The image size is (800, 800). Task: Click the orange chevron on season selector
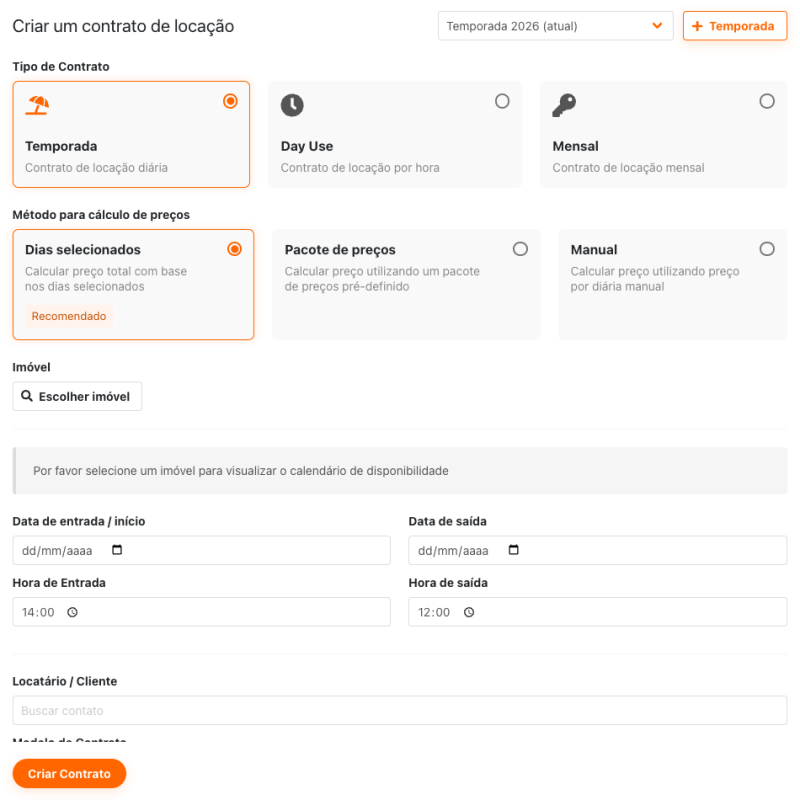click(x=657, y=26)
